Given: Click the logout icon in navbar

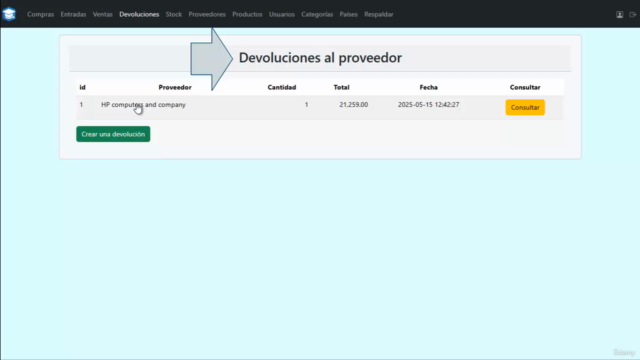Looking at the screenshot, I should [632, 14].
